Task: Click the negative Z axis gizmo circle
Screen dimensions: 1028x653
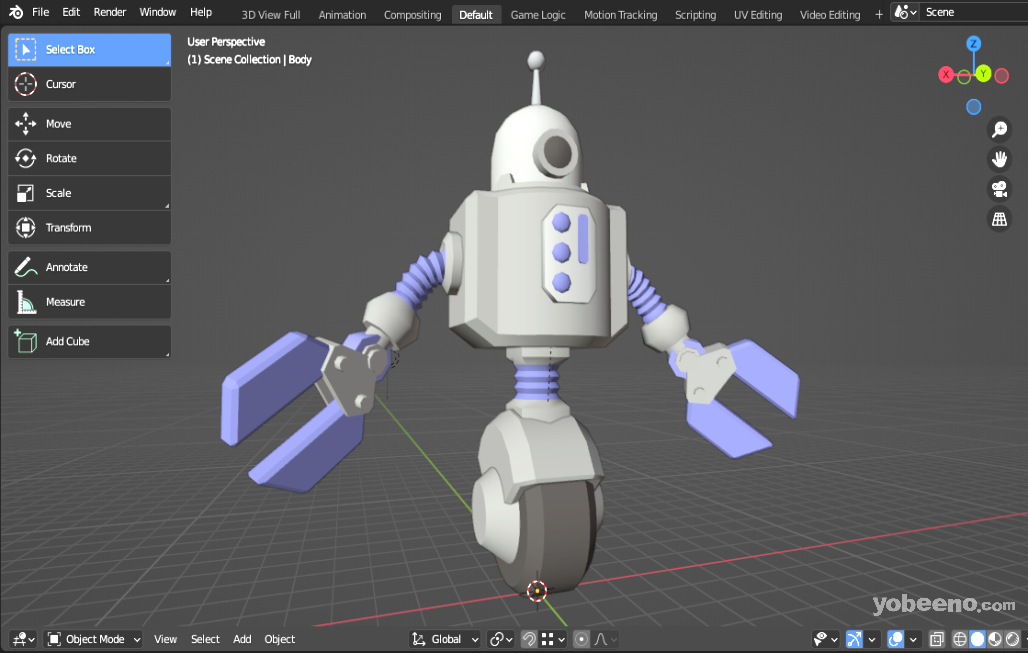Action: pos(974,107)
